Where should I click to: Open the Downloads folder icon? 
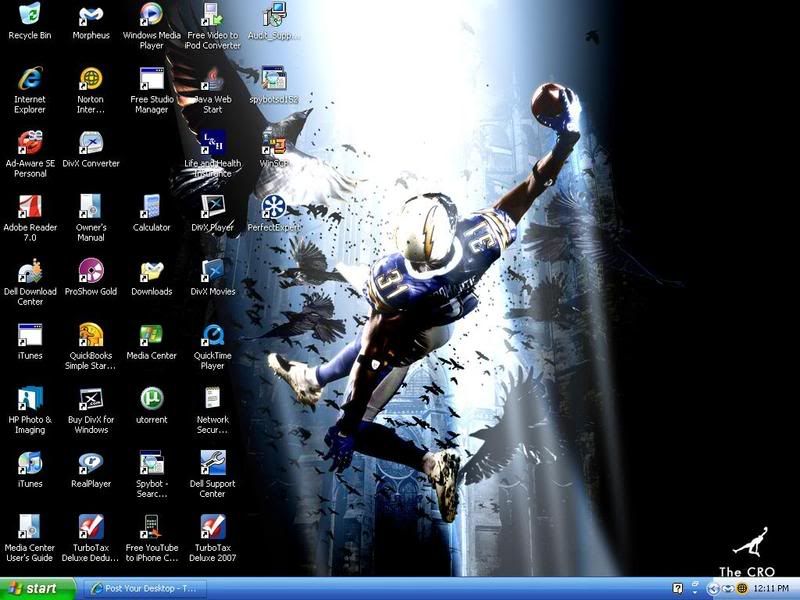pyautogui.click(x=151, y=271)
